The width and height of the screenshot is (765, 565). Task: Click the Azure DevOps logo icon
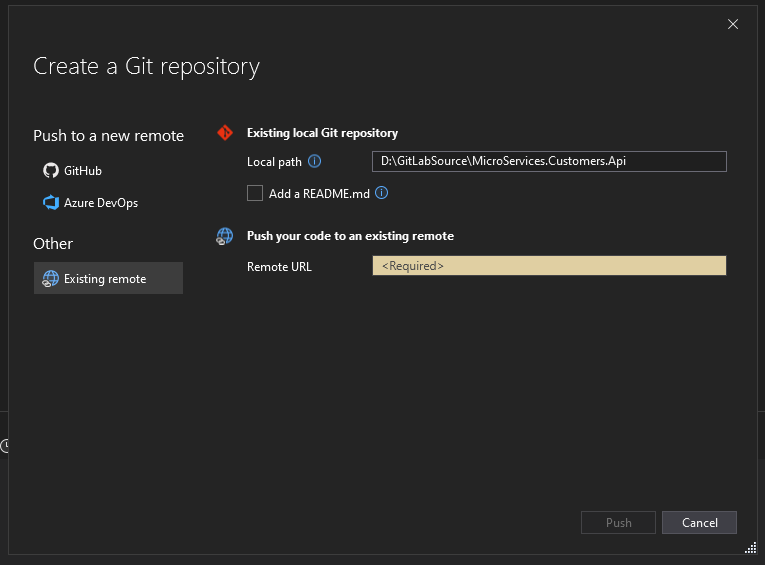[51, 202]
